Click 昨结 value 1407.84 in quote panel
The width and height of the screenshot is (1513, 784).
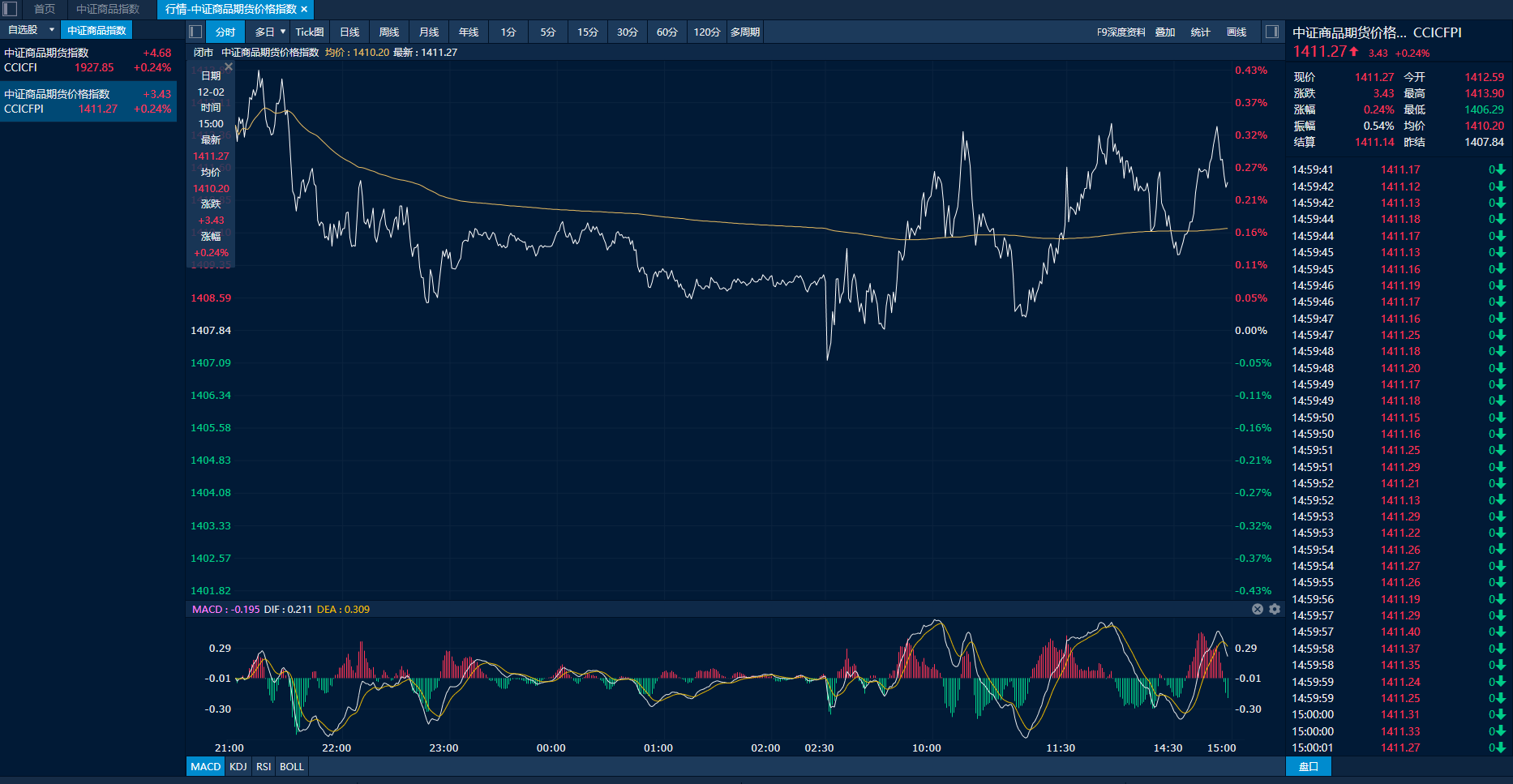[1484, 142]
